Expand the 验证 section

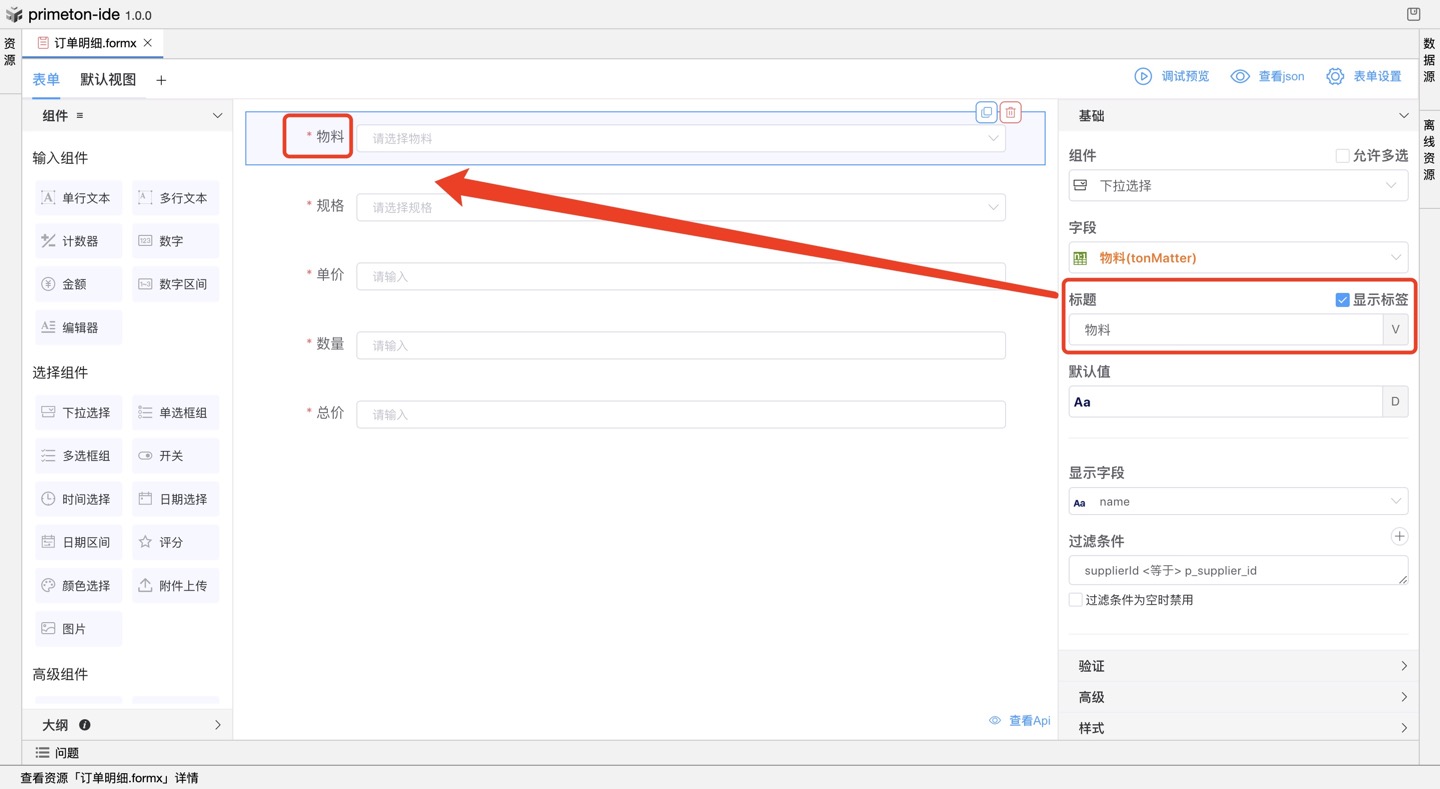[x=1237, y=666]
